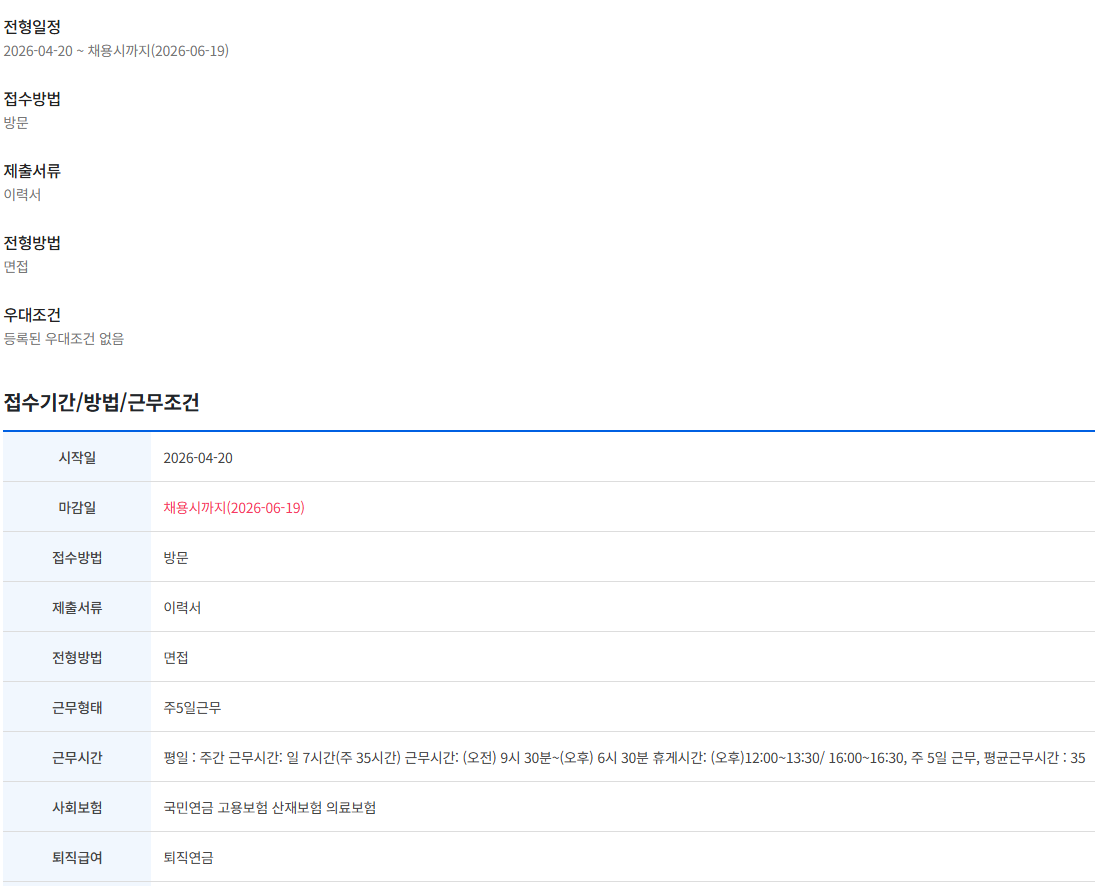
Task: Click the 2026-04-20 start date table value
Action: pos(198,458)
